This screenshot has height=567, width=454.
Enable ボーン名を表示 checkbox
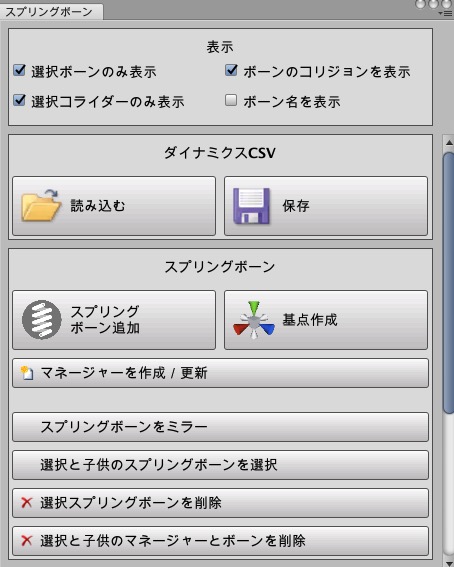231,100
